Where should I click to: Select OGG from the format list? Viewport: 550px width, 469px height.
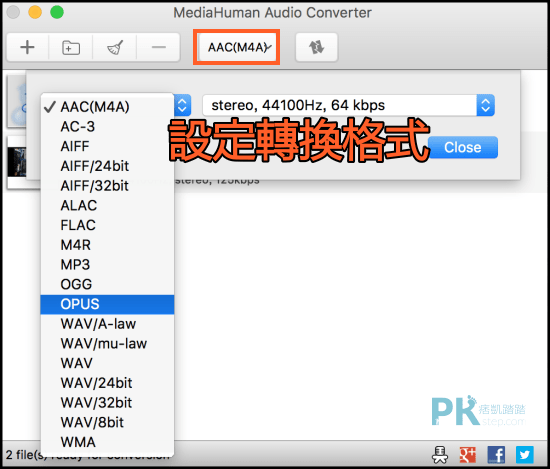click(107, 284)
